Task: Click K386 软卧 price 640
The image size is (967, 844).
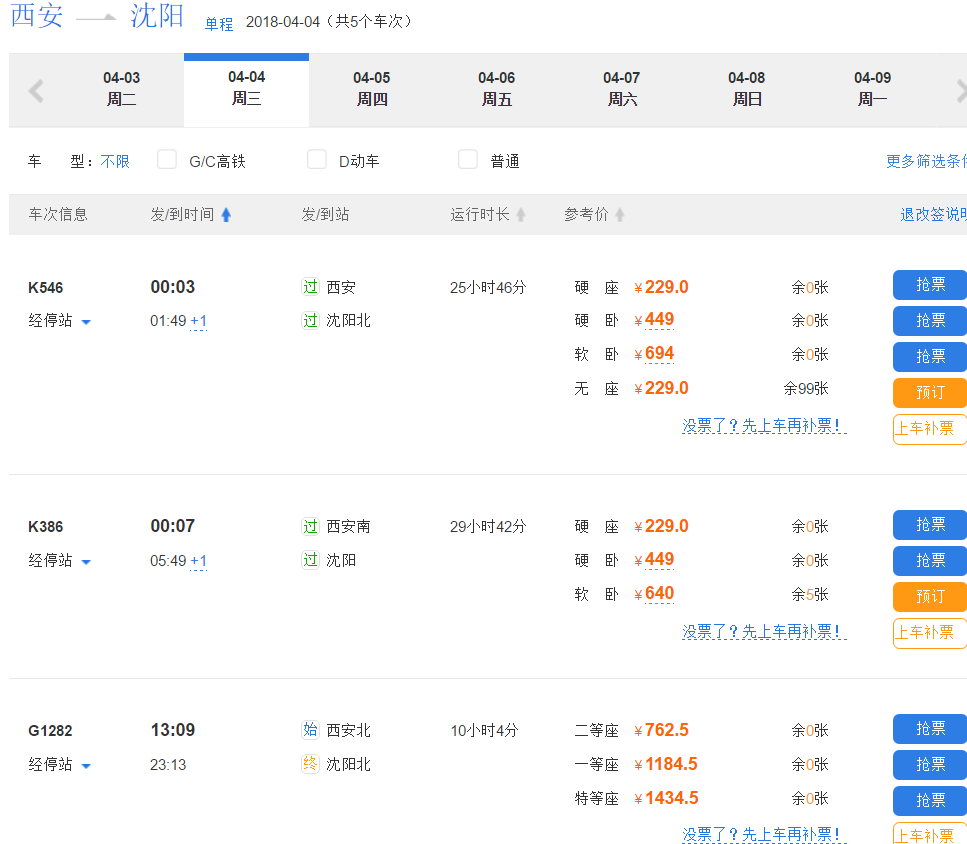Action: tap(659, 594)
